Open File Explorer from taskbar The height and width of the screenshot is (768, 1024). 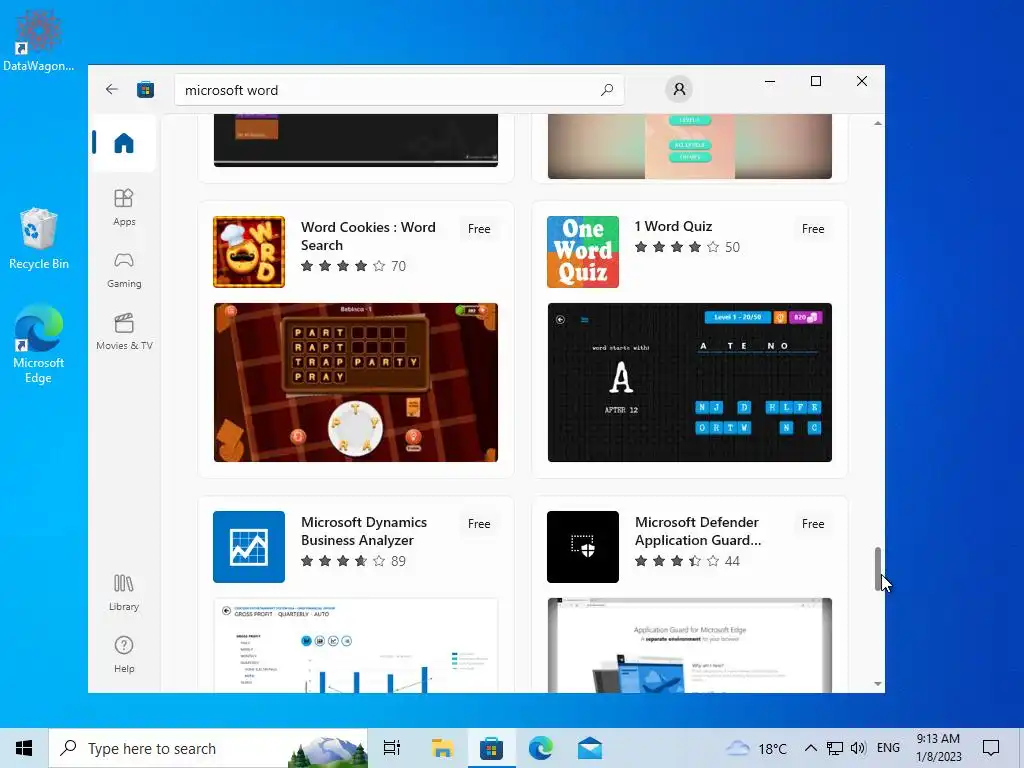coord(442,748)
